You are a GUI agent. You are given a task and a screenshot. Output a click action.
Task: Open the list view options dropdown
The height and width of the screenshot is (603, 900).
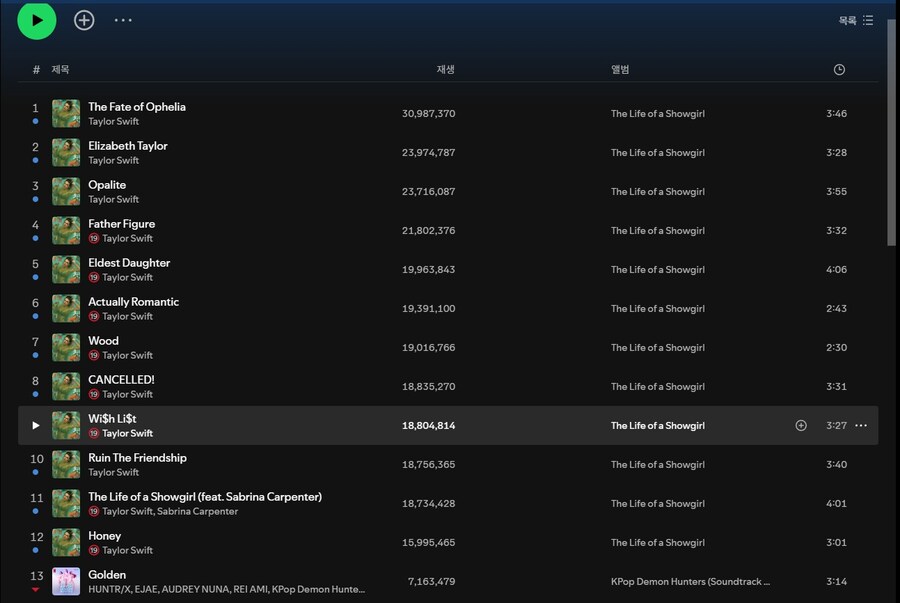(856, 20)
